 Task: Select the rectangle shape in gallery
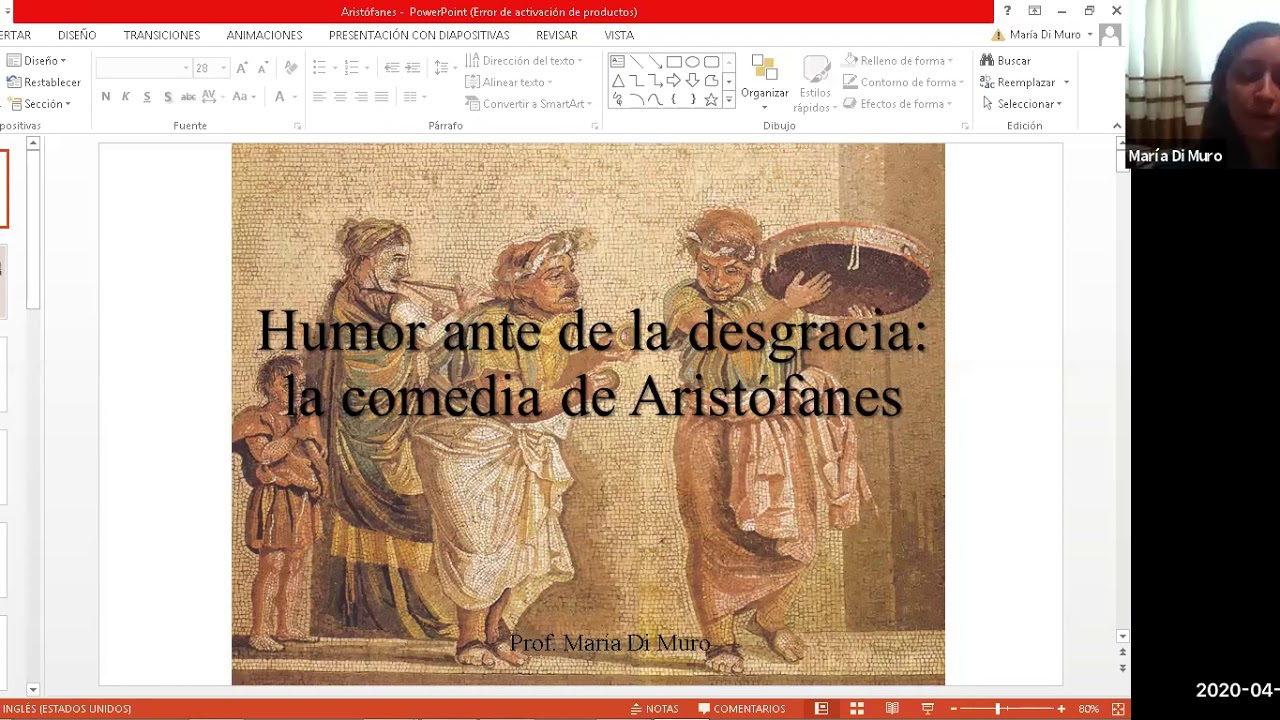673,61
